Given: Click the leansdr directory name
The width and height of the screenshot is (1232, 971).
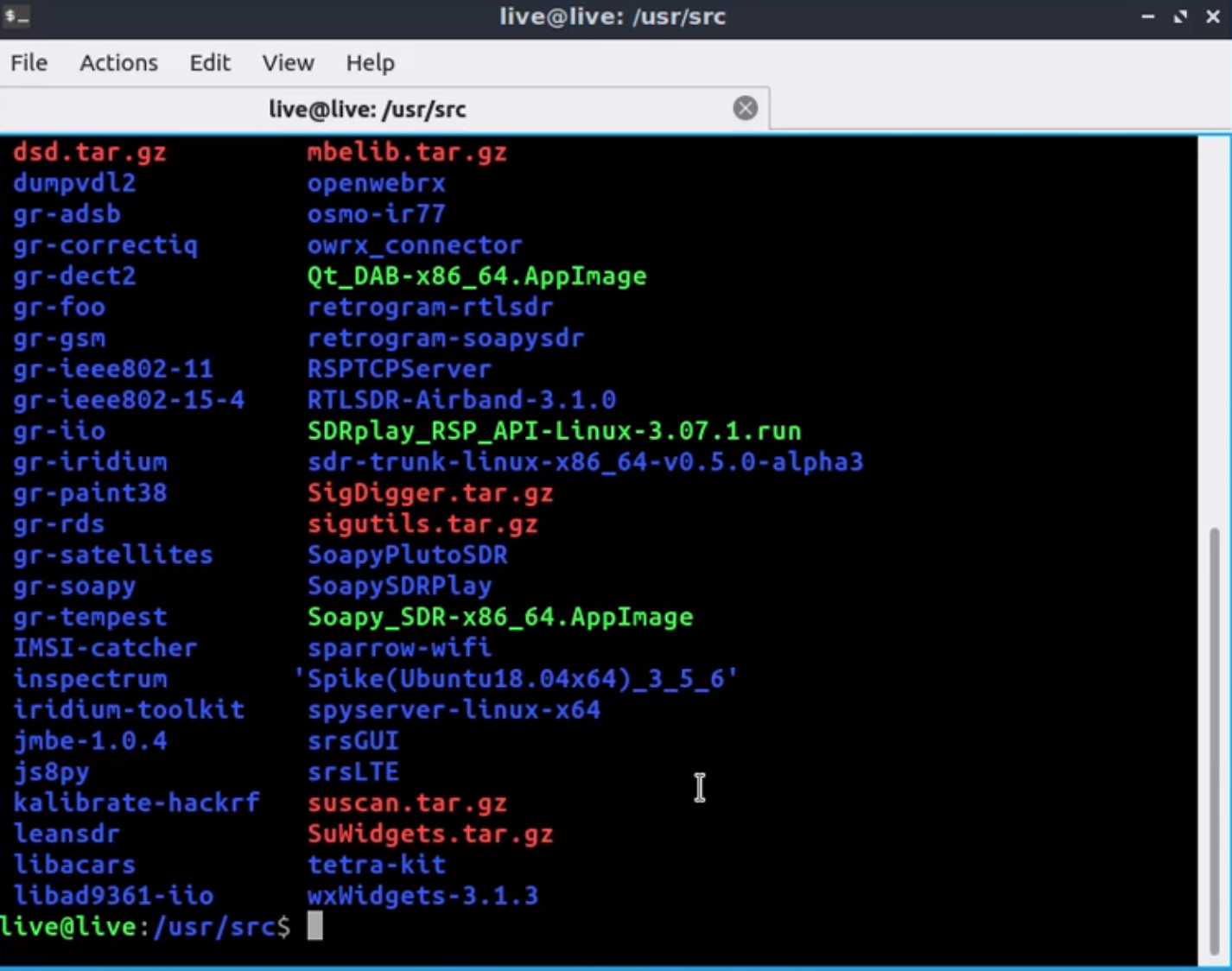Looking at the screenshot, I should tap(67, 834).
